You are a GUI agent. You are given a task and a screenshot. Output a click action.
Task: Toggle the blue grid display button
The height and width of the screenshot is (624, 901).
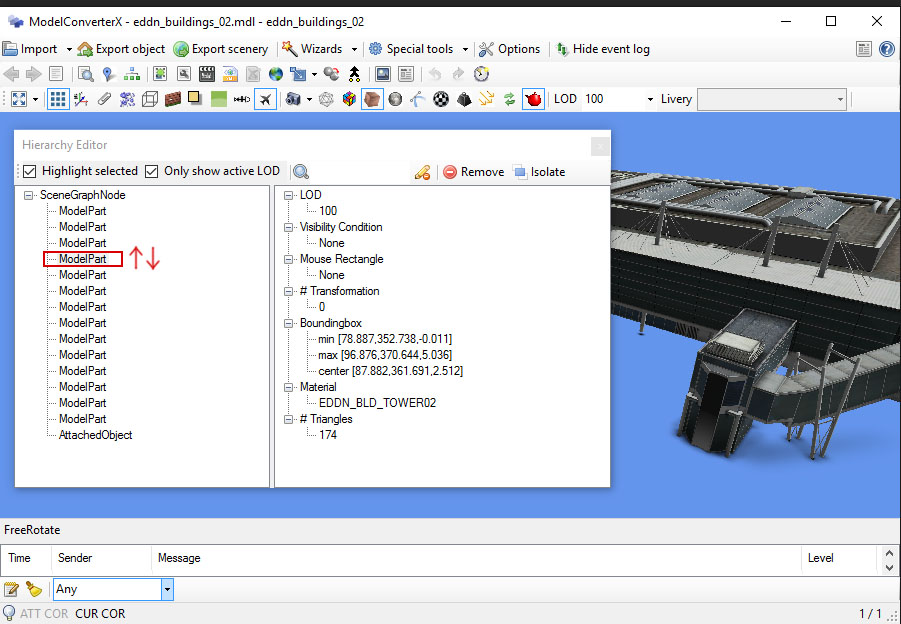tap(57, 99)
